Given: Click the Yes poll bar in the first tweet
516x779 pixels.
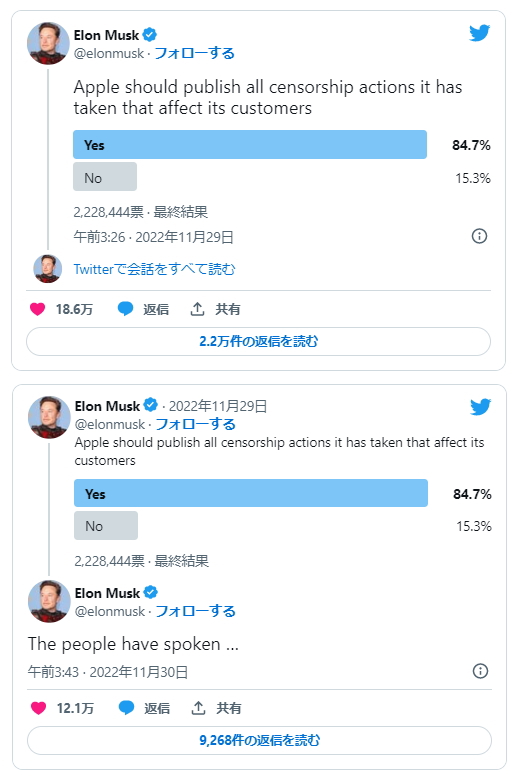Looking at the screenshot, I should pos(250,145).
